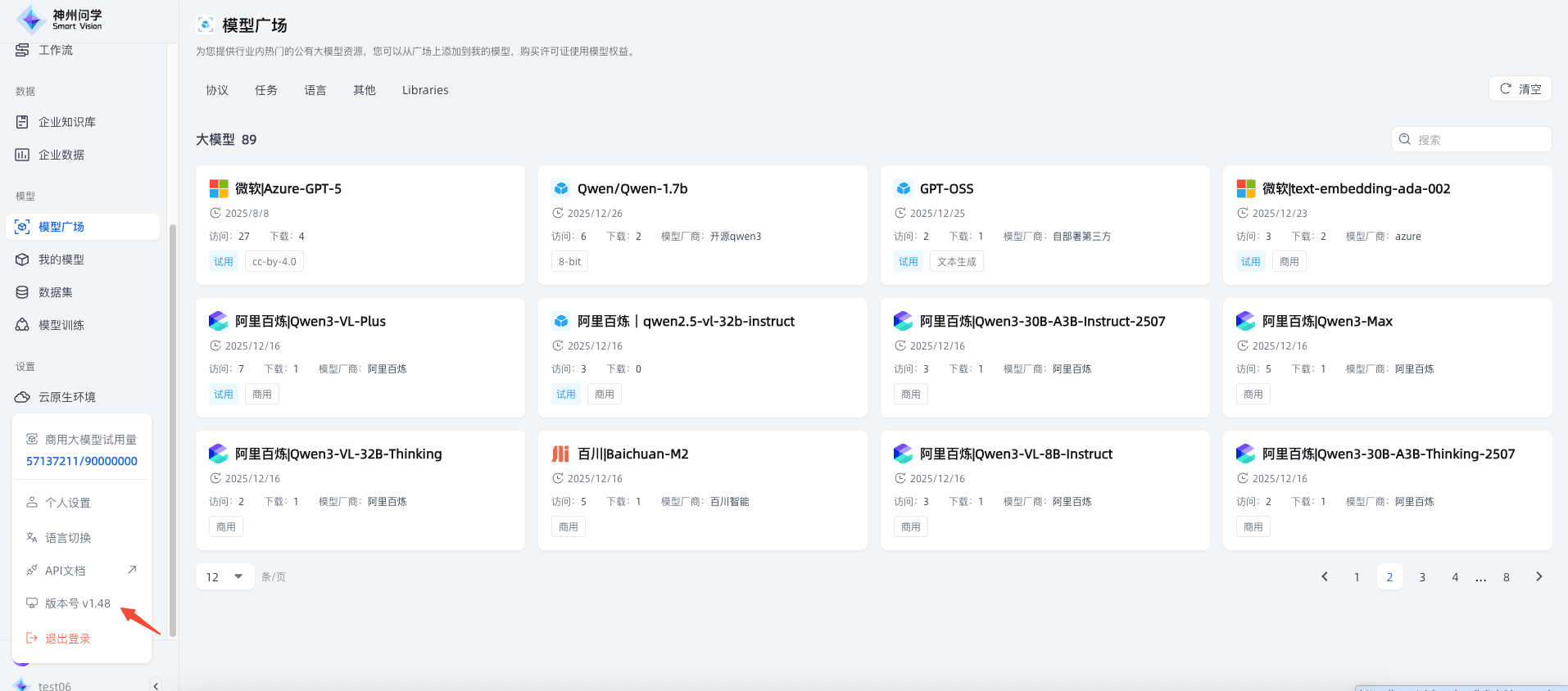This screenshot has height=691, width=1568.
Task: Jump to page 3
Action: (x=1423, y=577)
